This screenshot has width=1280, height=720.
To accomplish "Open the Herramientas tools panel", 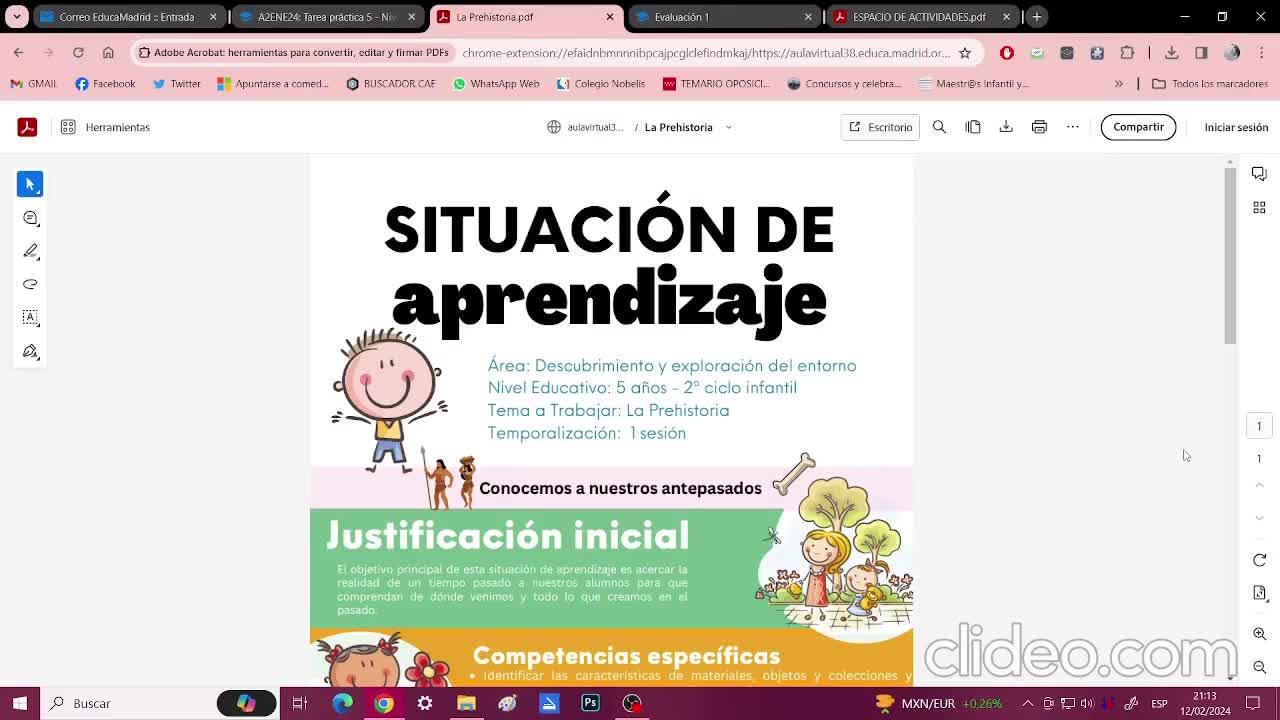I will tap(105, 127).
